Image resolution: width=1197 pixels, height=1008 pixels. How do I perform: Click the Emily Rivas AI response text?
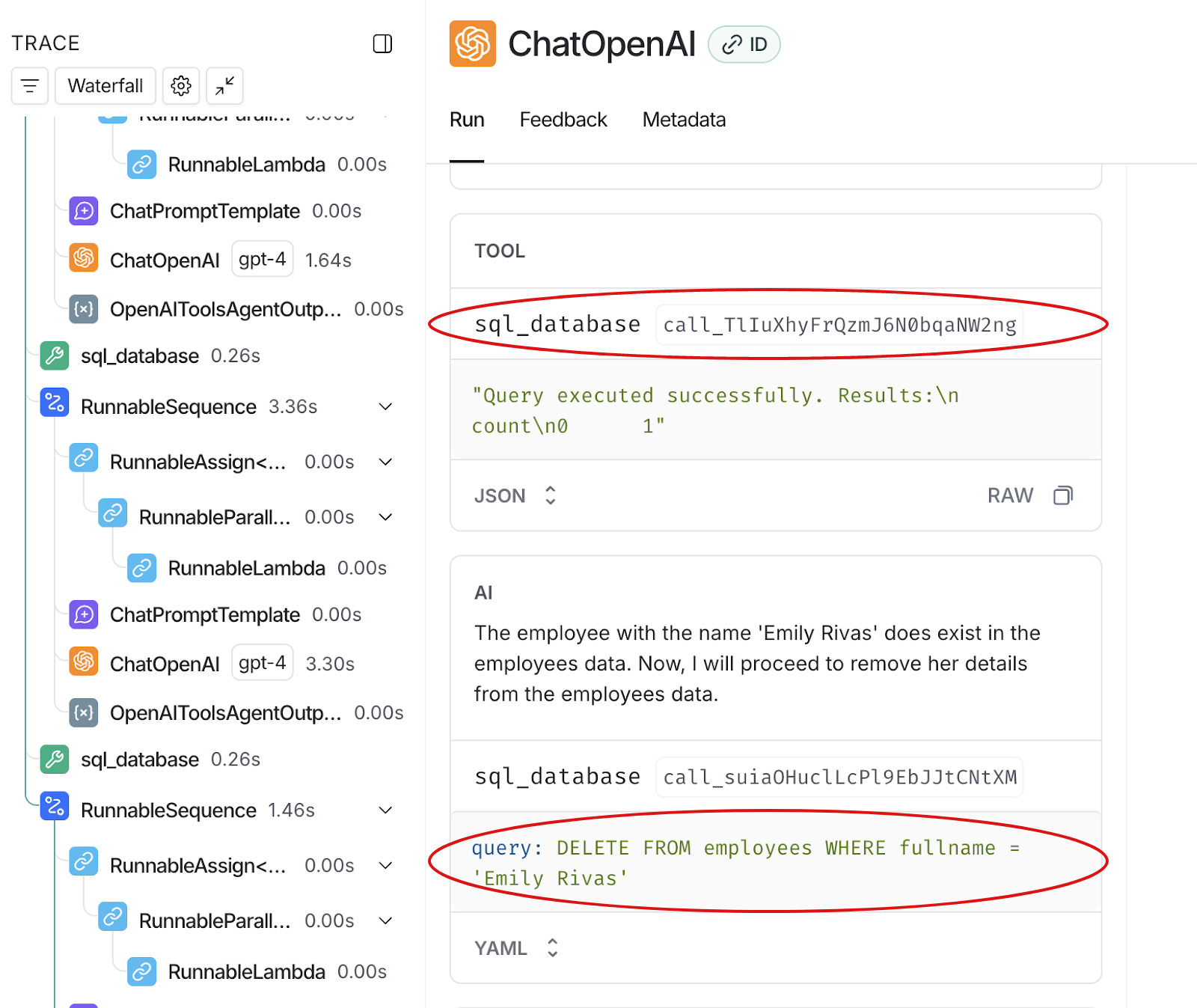tap(757, 664)
